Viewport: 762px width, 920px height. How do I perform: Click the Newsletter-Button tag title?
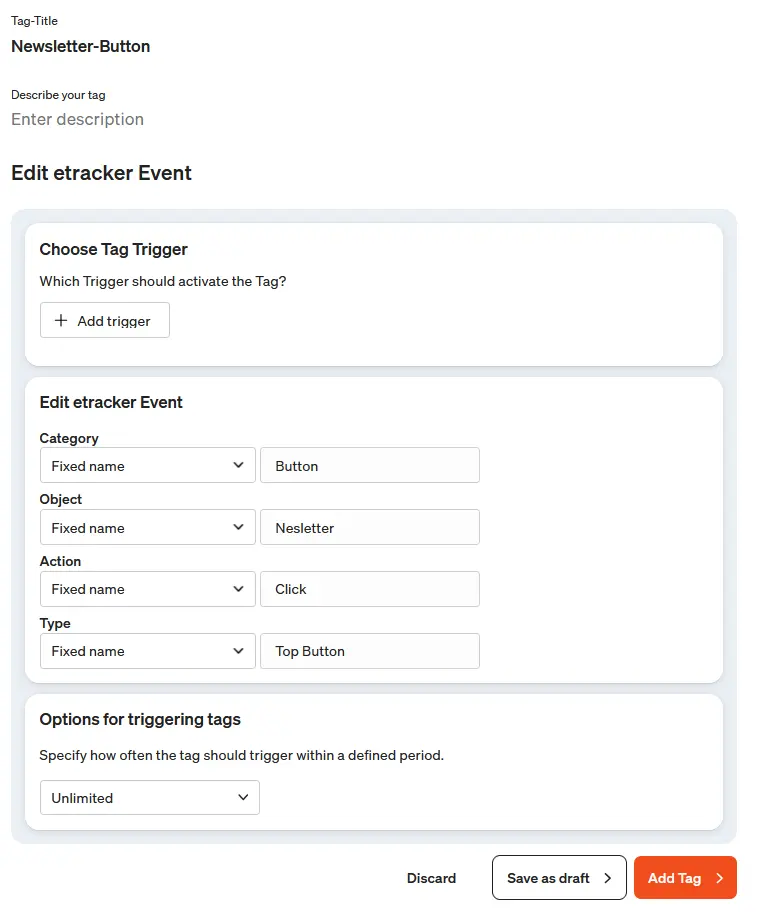pos(80,46)
